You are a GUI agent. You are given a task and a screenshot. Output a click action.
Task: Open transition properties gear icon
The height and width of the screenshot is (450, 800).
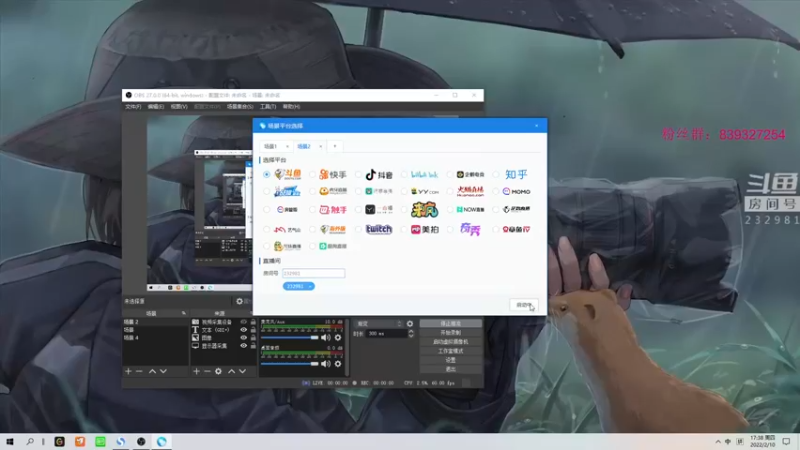point(410,323)
